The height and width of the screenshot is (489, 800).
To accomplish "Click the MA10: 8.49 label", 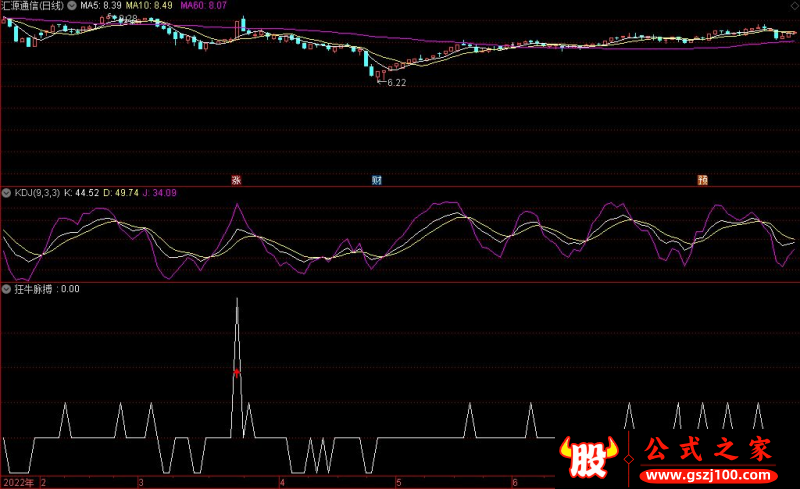I will [x=149, y=6].
